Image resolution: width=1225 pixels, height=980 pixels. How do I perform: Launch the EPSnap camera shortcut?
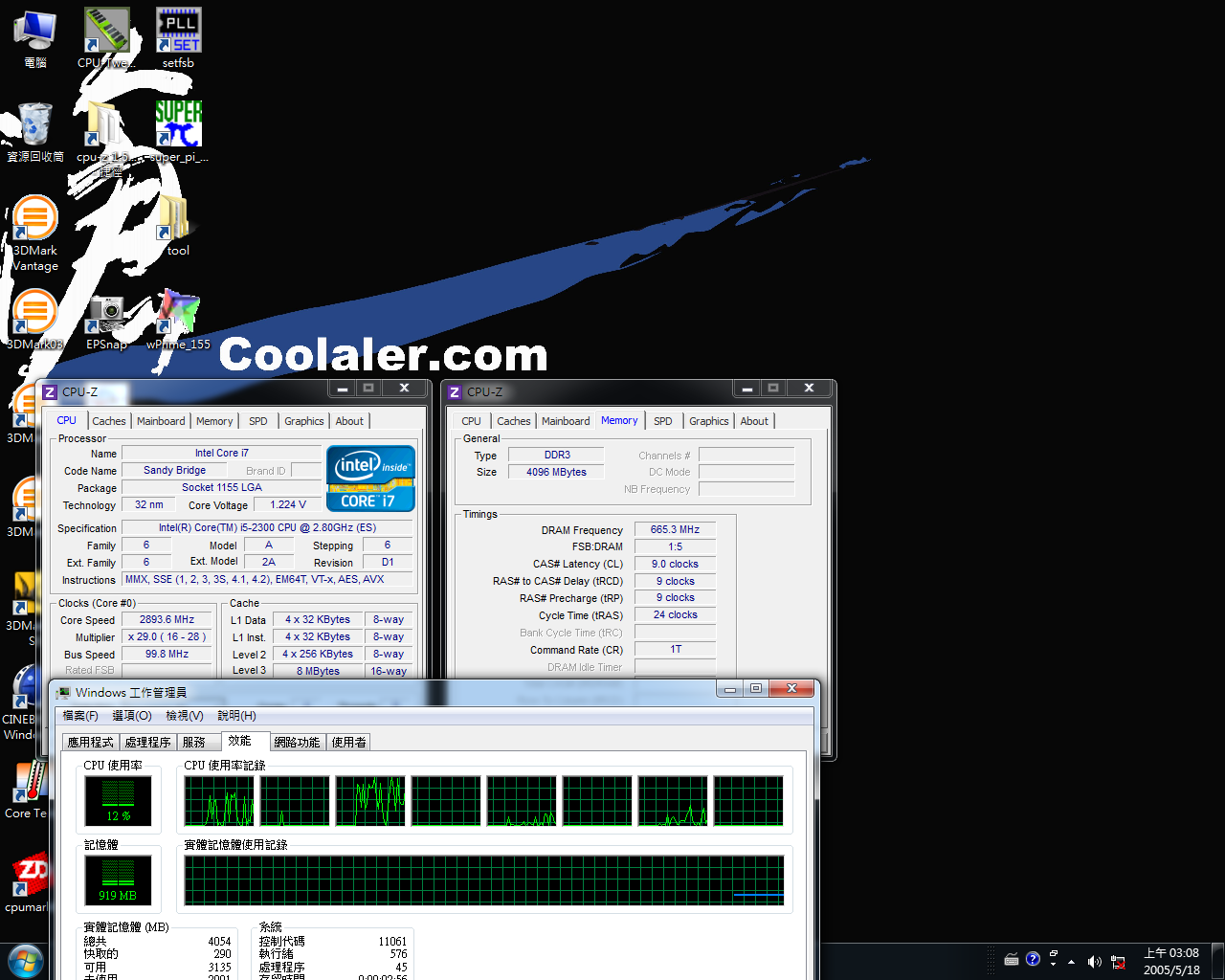[x=106, y=320]
